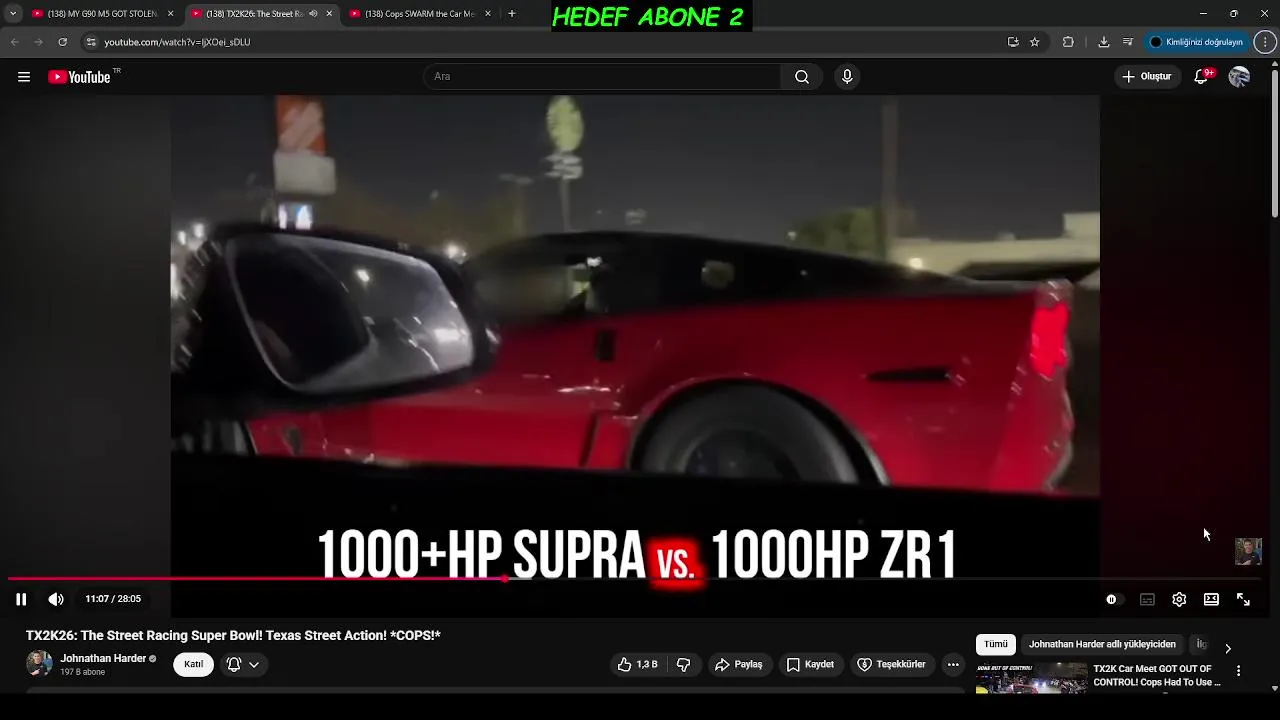
Task: Focus the YouTube Ara search field
Action: pos(603,77)
